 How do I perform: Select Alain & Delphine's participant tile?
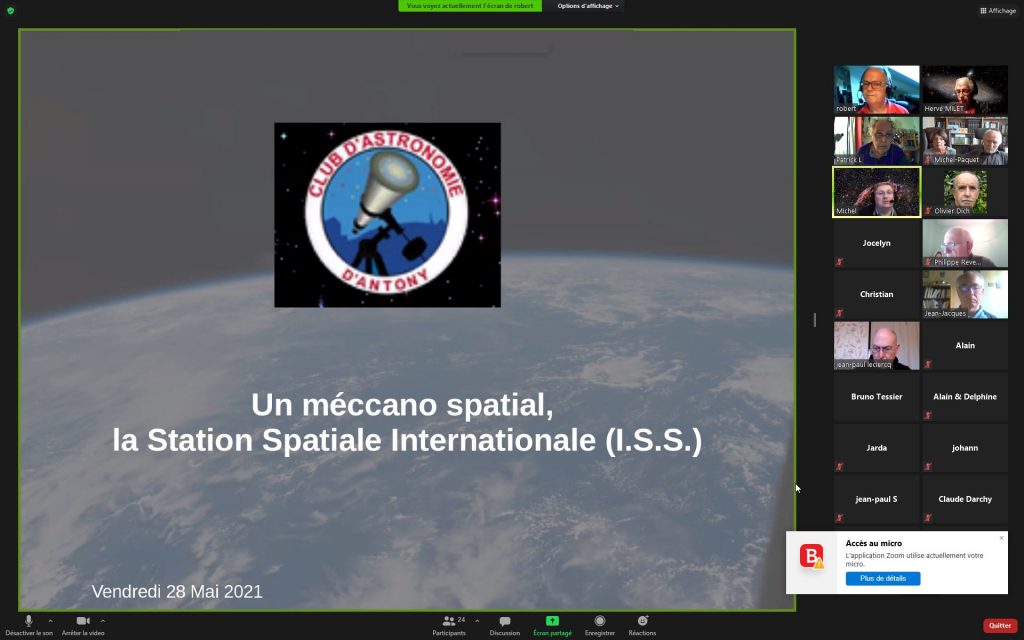[x=965, y=396]
